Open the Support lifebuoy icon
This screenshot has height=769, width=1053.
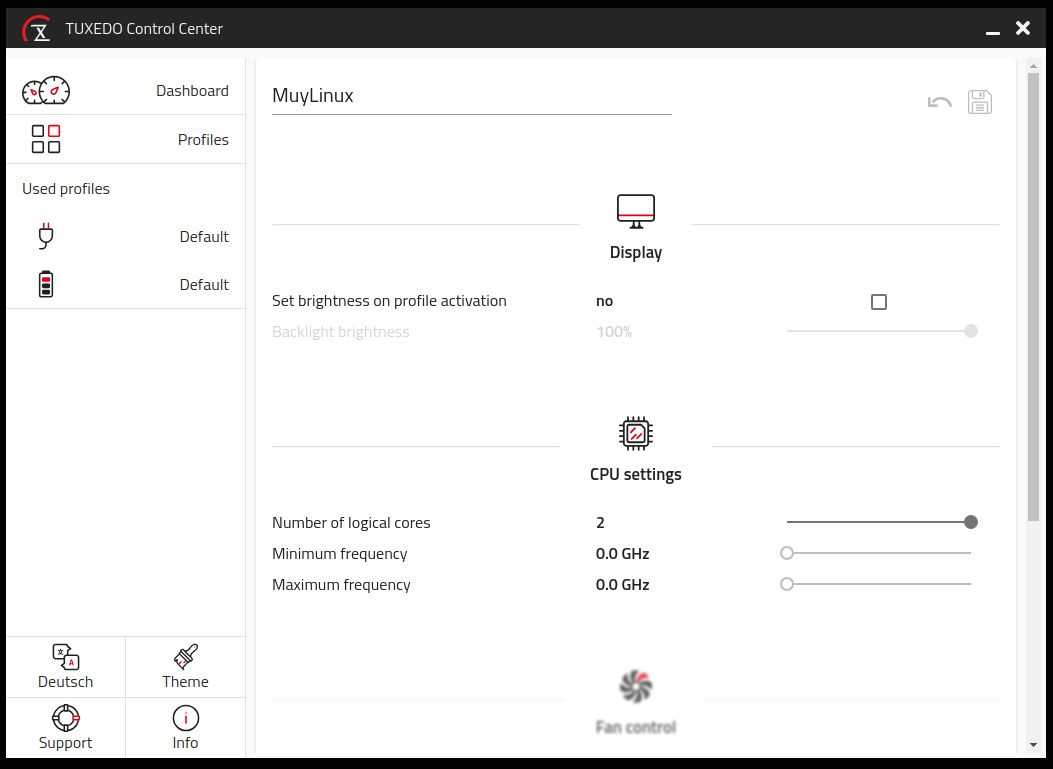(x=66, y=718)
